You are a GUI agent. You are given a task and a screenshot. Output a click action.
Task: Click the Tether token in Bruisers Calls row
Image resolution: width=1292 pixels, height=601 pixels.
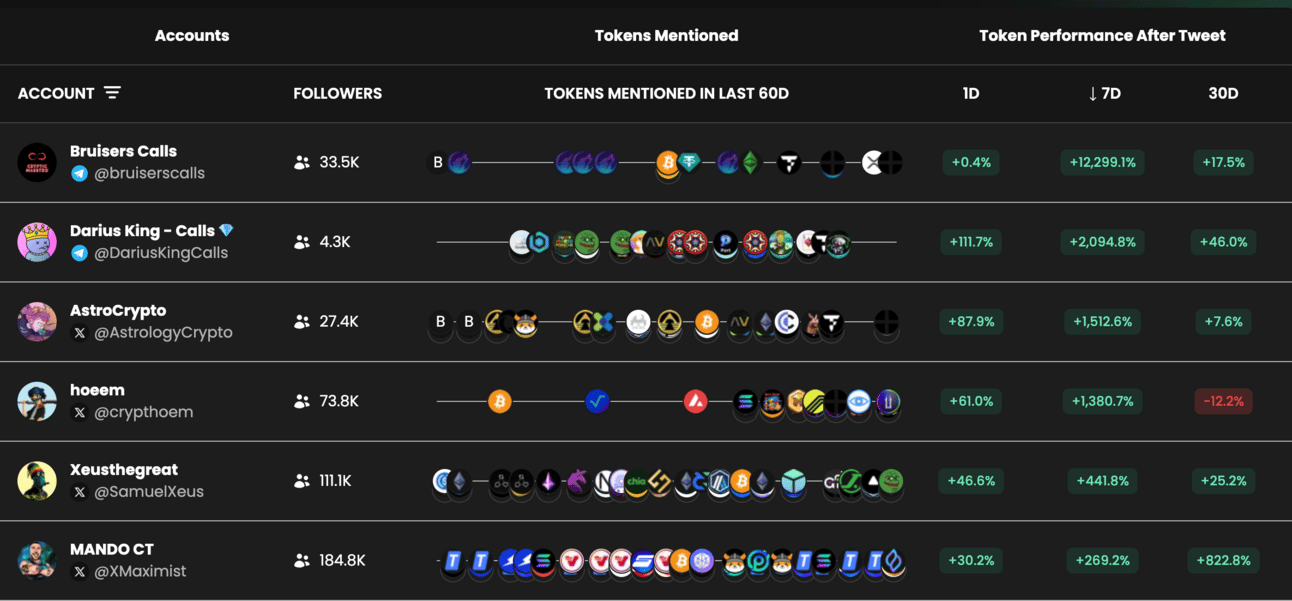point(689,162)
